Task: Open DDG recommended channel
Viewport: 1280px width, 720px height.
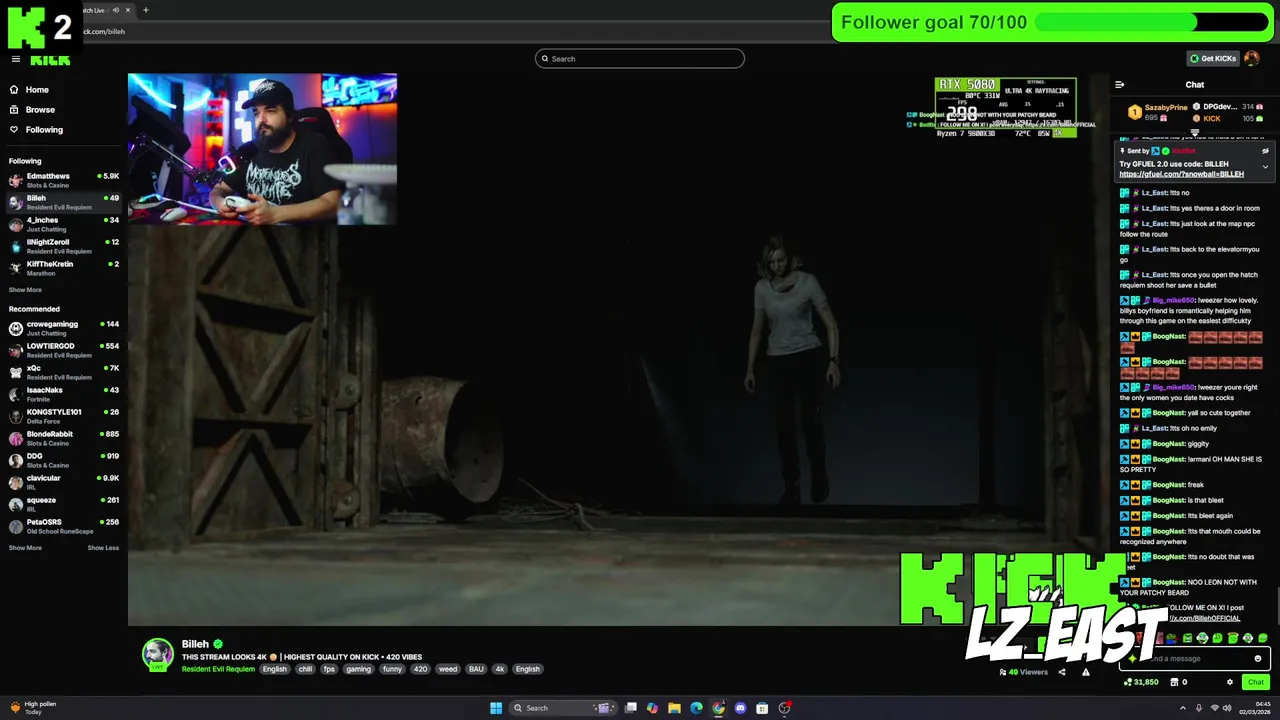Action: (x=63, y=460)
